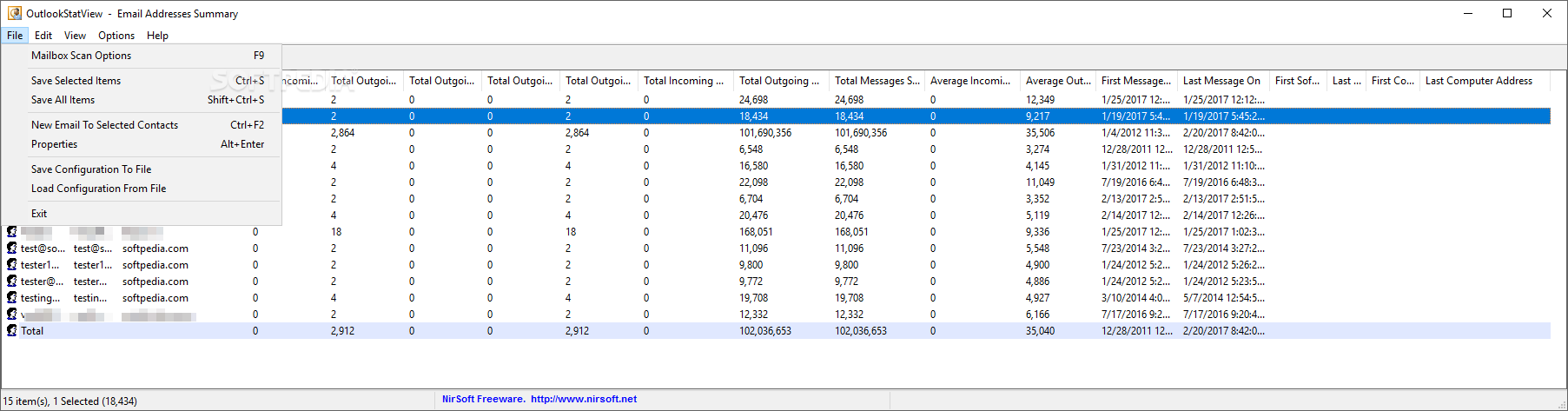Open the Help menu
The width and height of the screenshot is (1568, 411).
(157, 36)
